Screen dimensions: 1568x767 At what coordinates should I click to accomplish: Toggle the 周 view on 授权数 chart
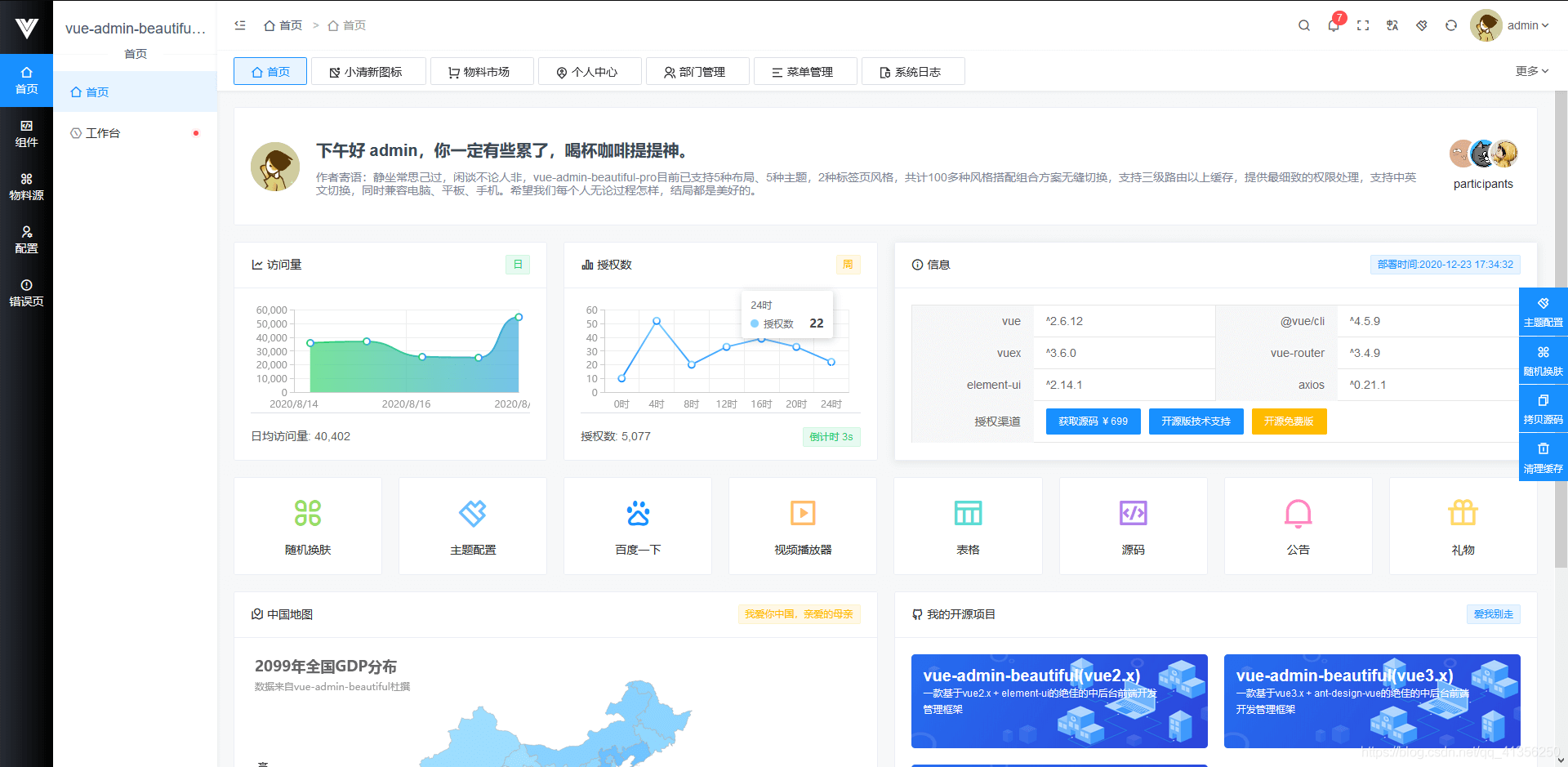tap(848, 264)
